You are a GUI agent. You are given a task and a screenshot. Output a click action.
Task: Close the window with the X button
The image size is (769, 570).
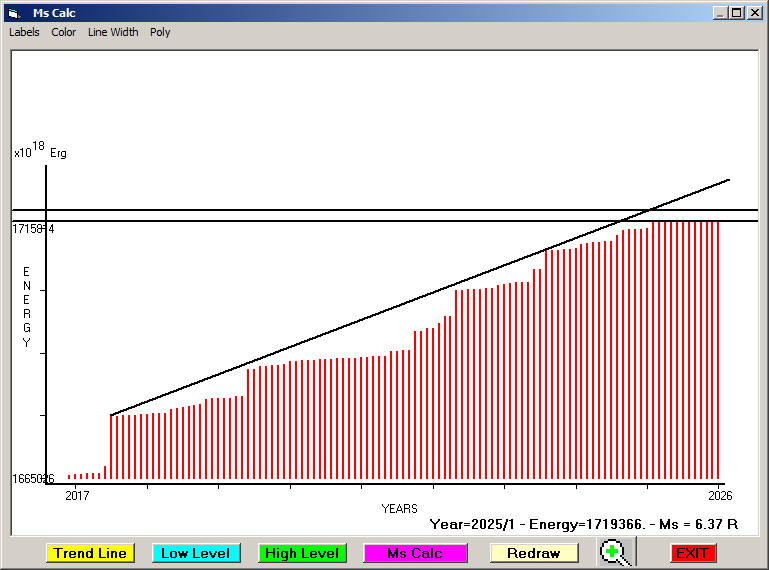coord(754,13)
